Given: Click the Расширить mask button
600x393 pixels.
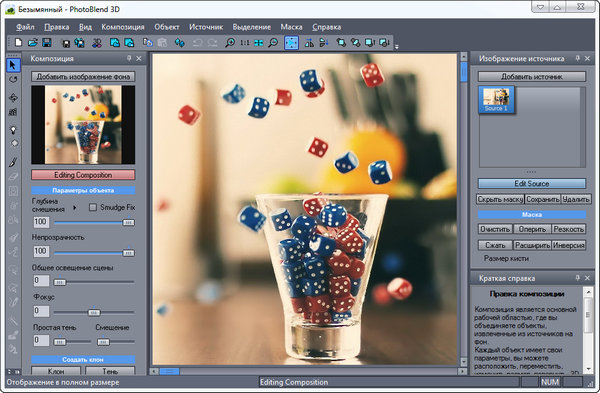Looking at the screenshot, I should [x=532, y=245].
